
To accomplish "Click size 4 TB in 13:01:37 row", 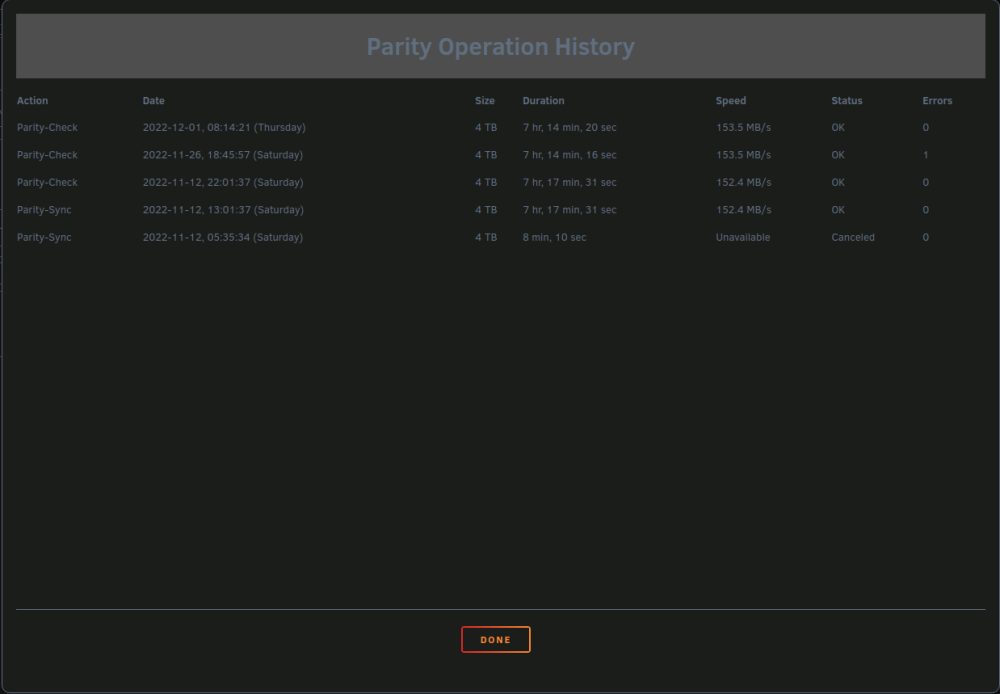I will 486,210.
